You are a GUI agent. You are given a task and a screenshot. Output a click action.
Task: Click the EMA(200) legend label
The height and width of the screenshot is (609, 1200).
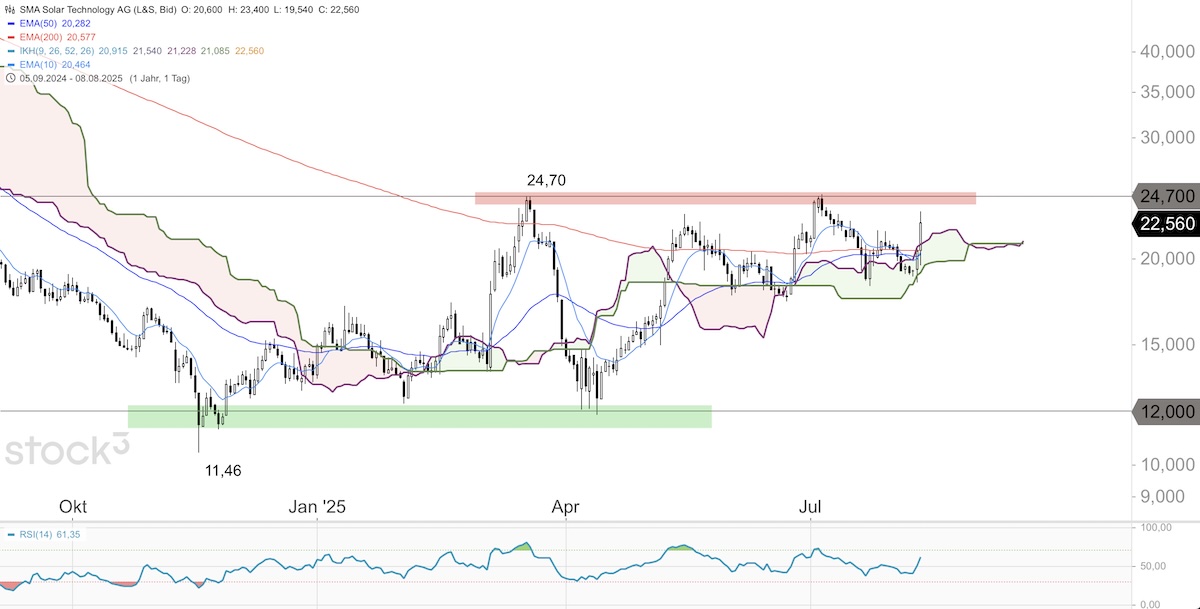(41, 37)
